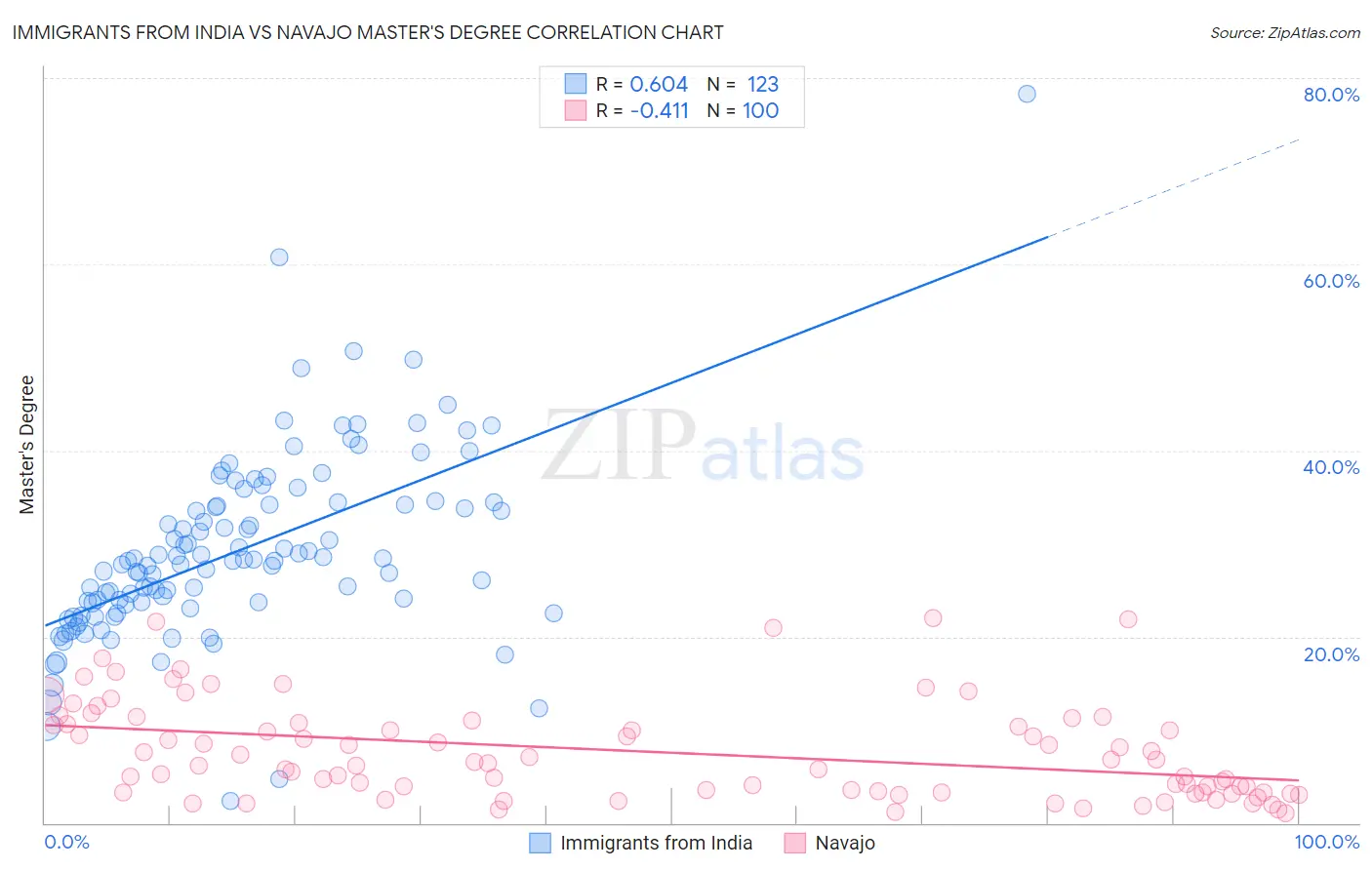
Task: Click the N = 100 value in legend
Action: pos(743,110)
